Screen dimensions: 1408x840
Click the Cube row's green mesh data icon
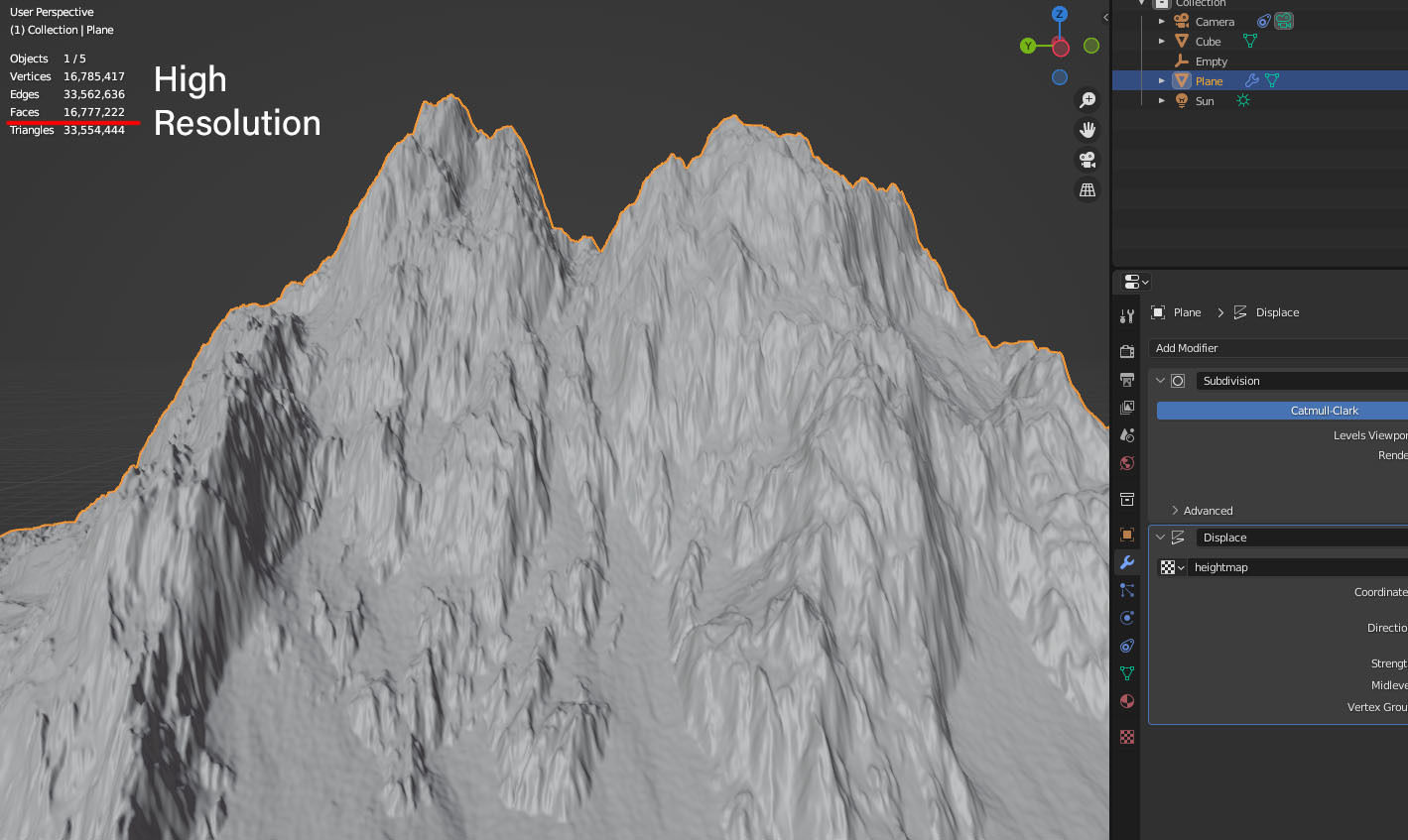1250,41
